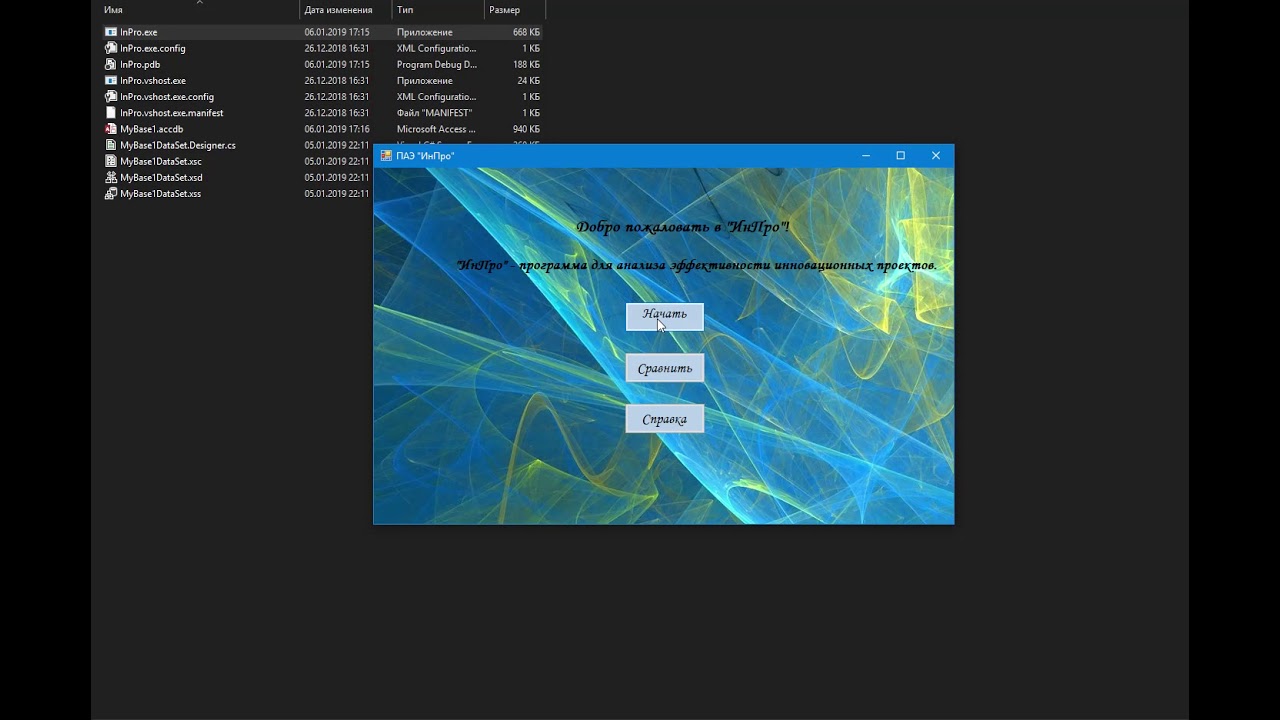Click the 668 КБ size value
1280x720 pixels.
click(526, 32)
